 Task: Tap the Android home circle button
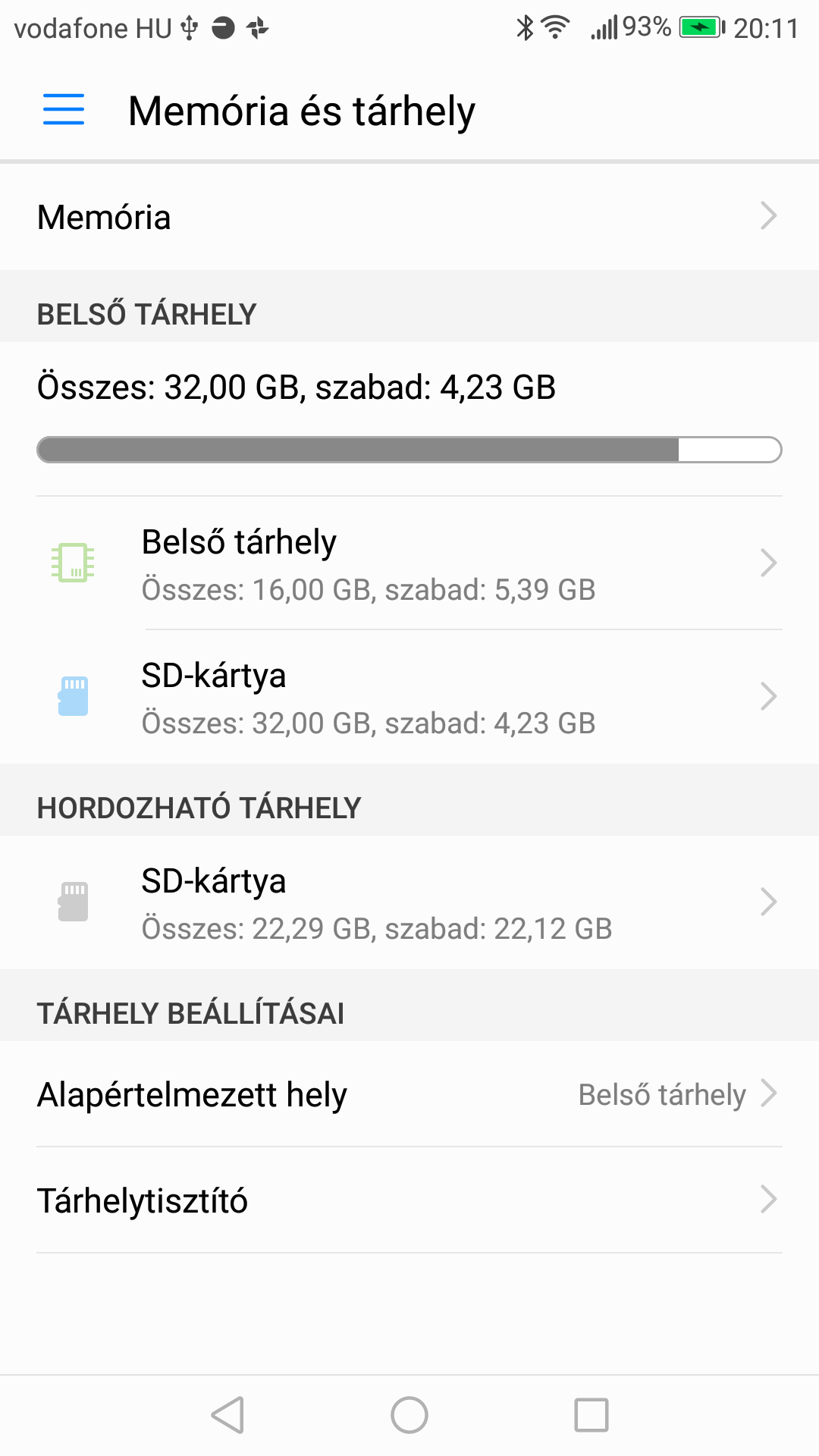click(409, 1415)
